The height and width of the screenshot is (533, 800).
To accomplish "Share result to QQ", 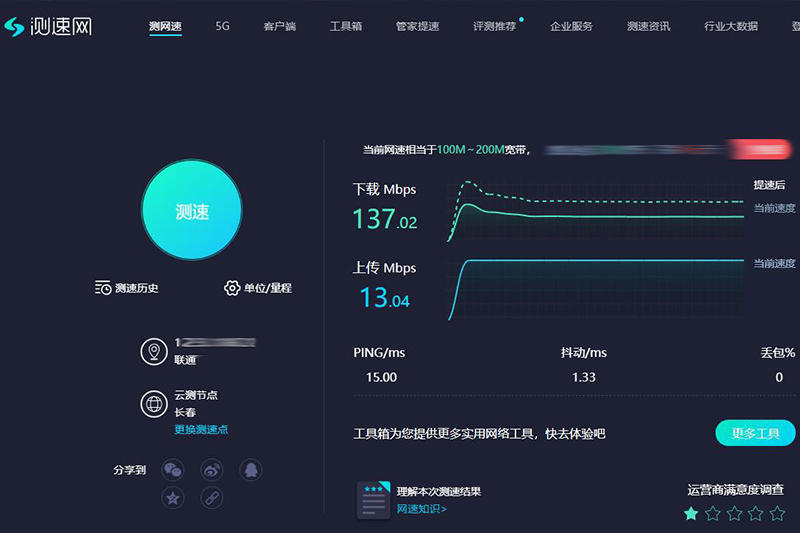I will pos(251,469).
